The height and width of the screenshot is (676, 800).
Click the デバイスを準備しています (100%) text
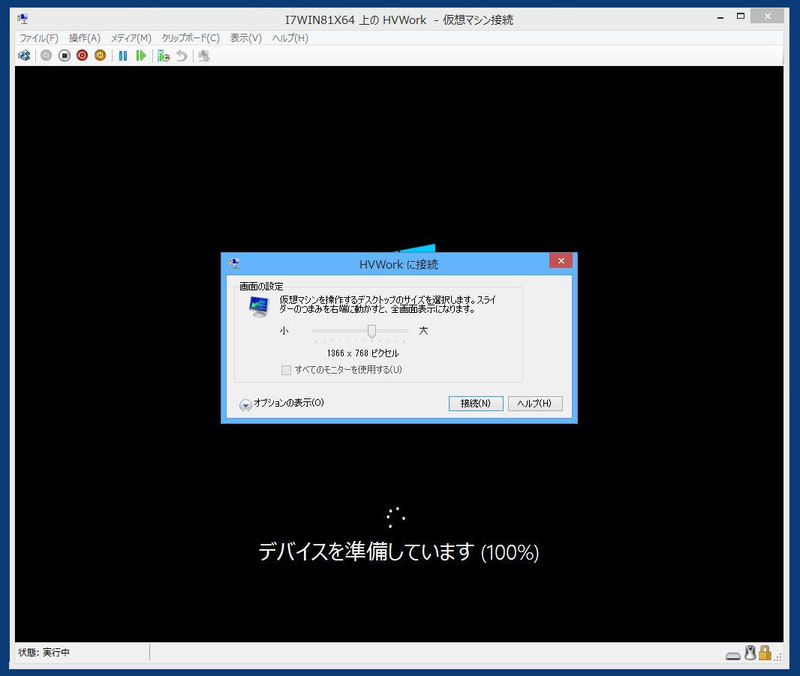[x=398, y=552]
